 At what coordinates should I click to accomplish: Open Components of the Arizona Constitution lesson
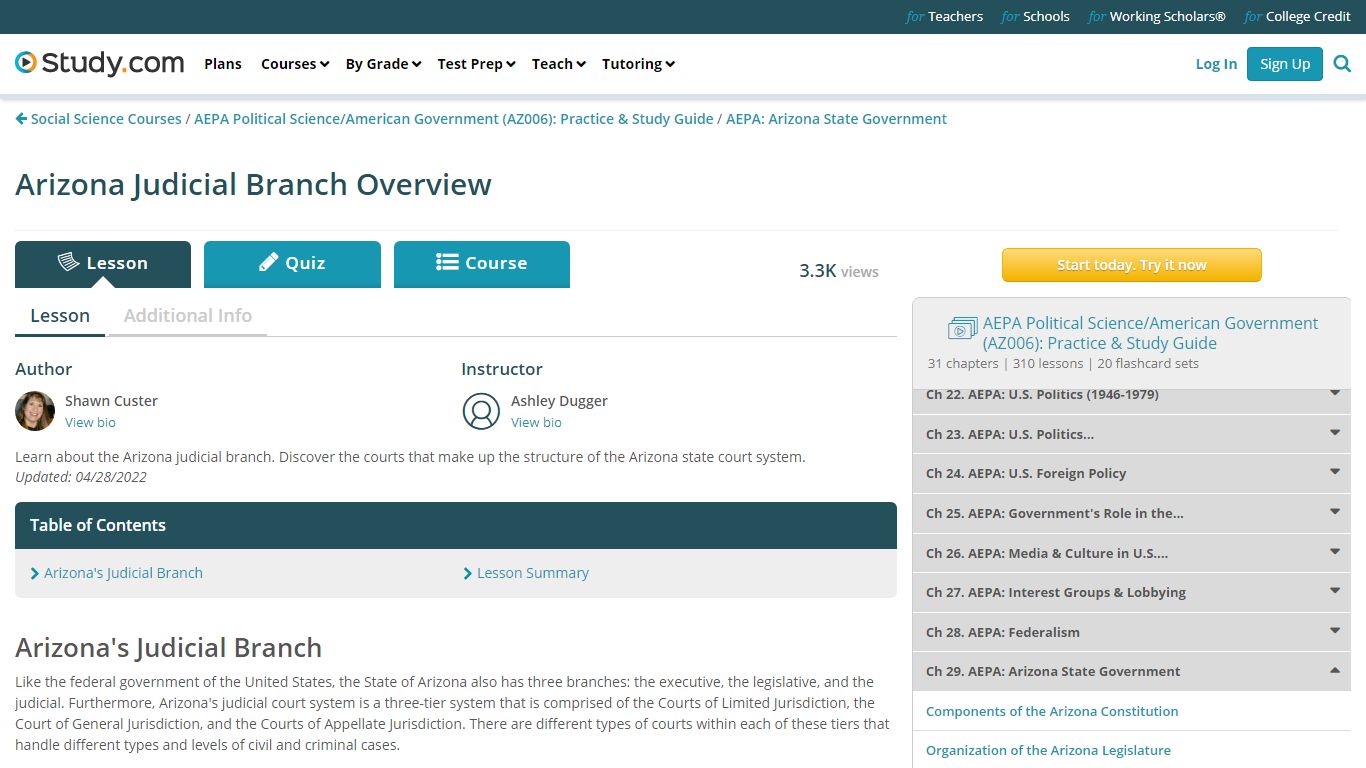point(1052,711)
